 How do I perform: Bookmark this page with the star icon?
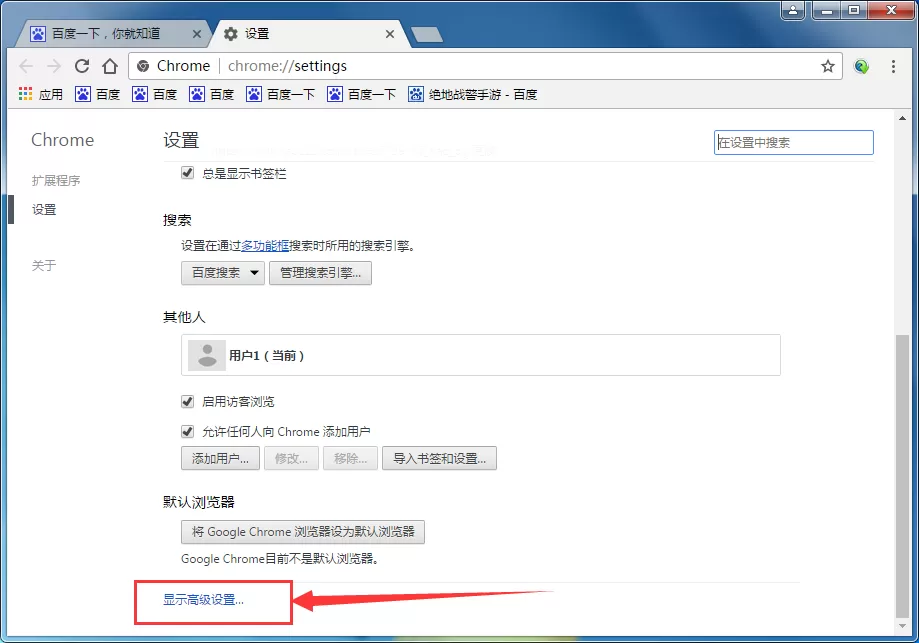[x=828, y=66]
